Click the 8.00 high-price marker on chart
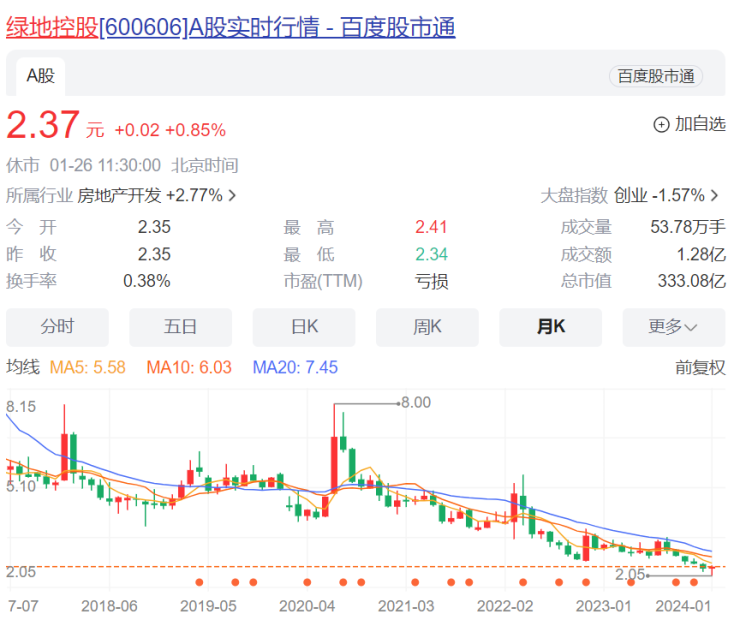The width and height of the screenshot is (740, 620). tap(416, 402)
